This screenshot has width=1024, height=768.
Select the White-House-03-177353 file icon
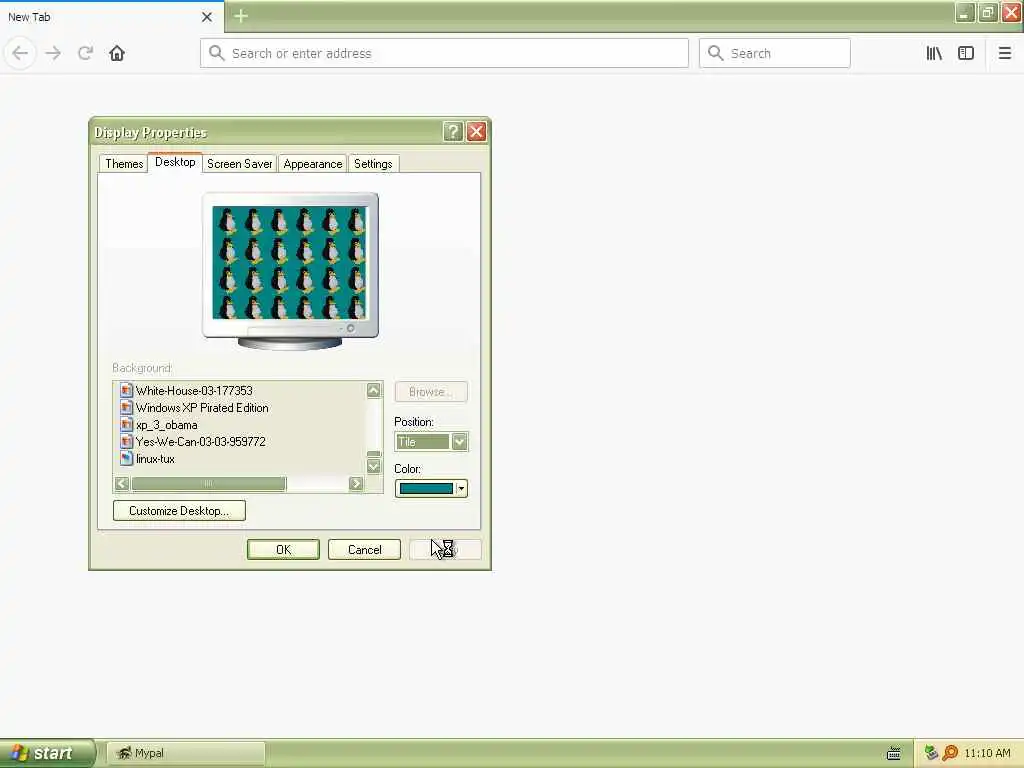pos(127,391)
